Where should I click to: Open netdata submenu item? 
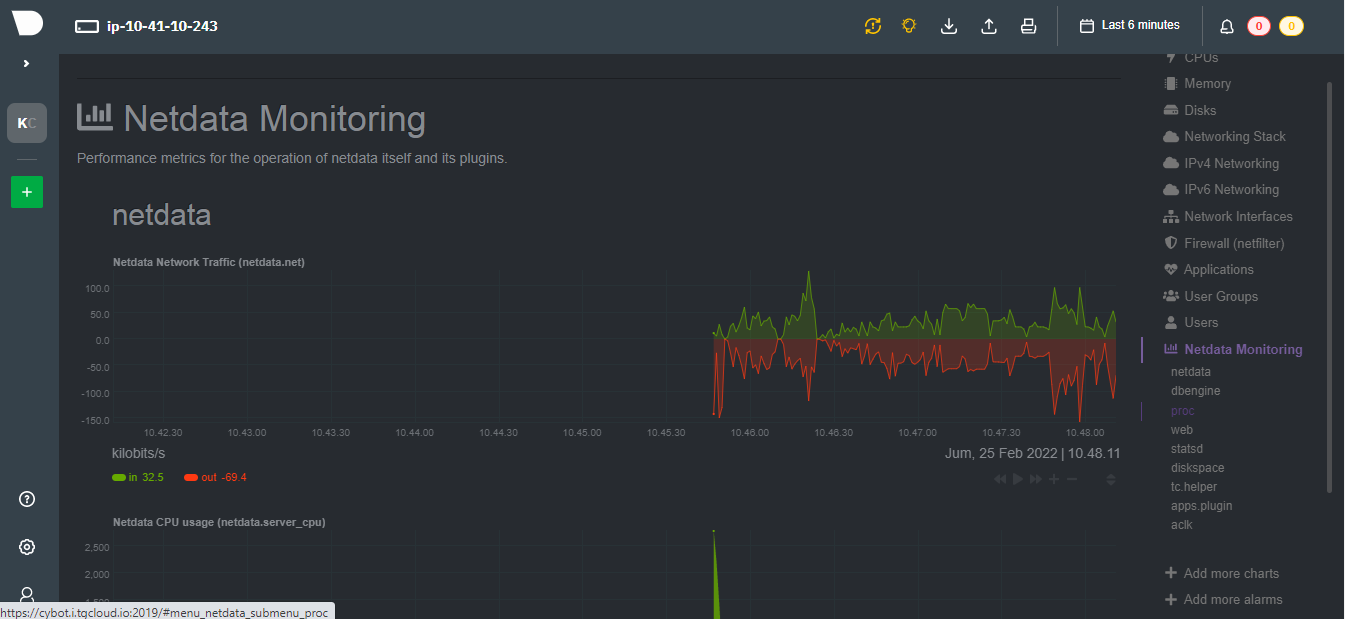pos(1190,372)
